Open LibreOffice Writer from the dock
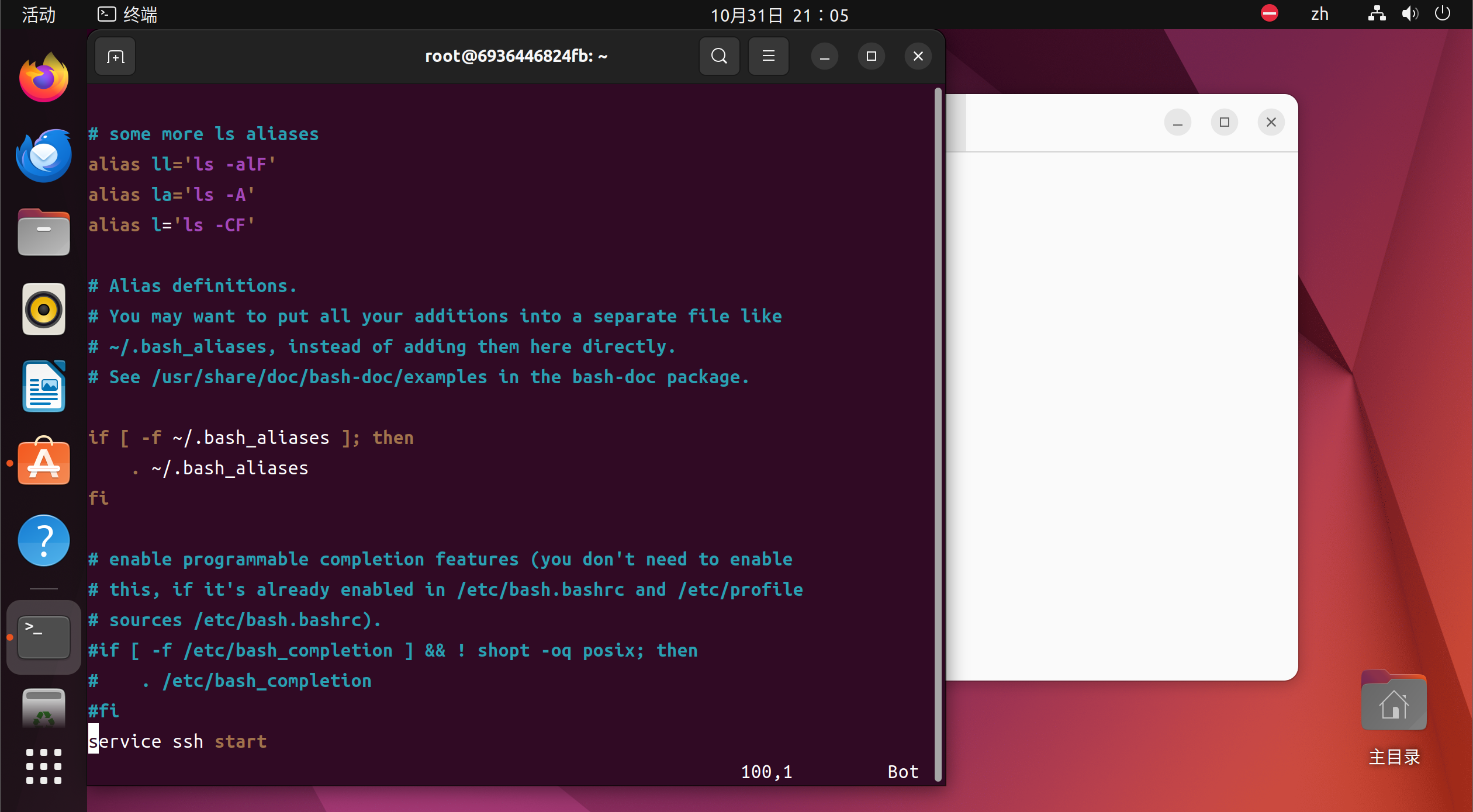Viewport: 1473px width, 812px height. (44, 386)
